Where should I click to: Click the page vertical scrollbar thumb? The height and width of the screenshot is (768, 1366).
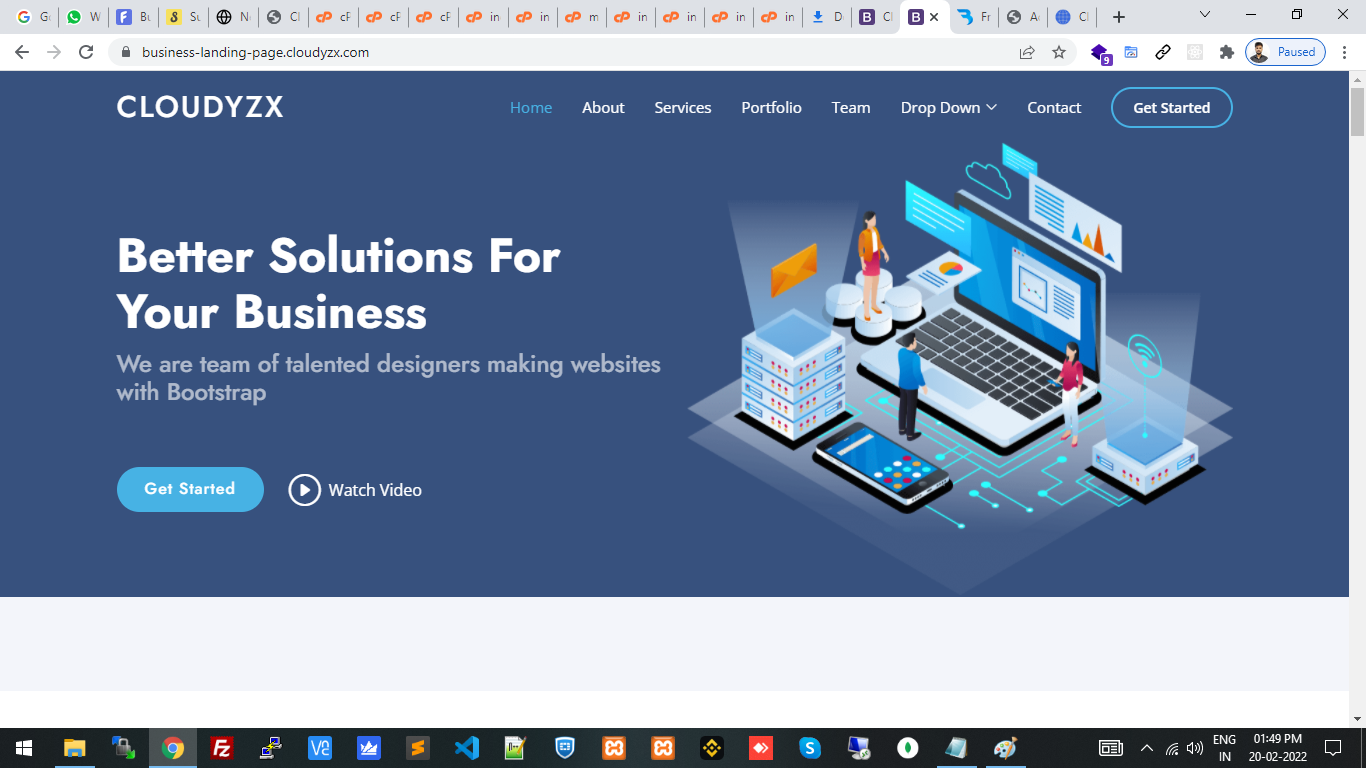point(1357,111)
